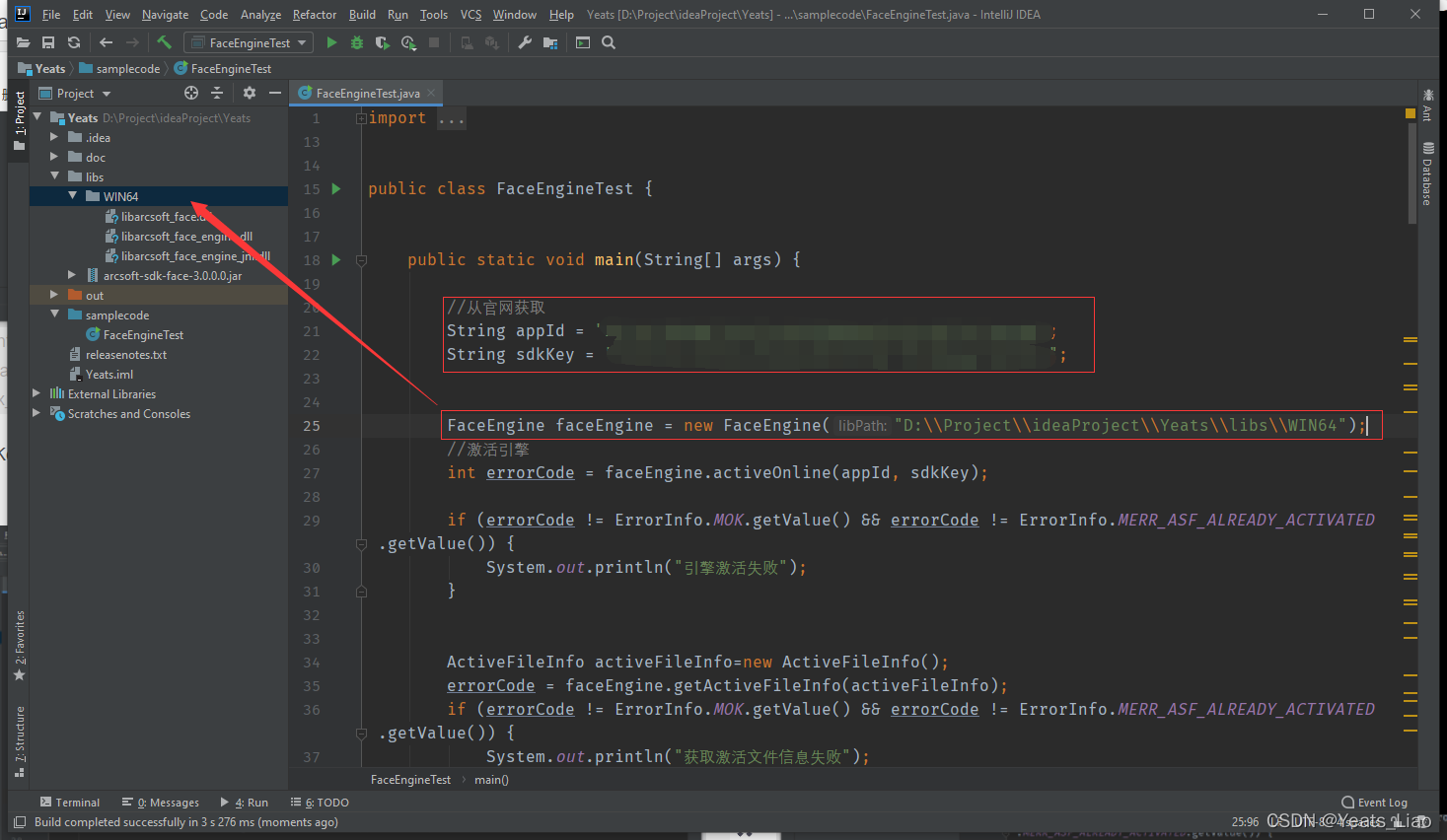Image resolution: width=1447 pixels, height=840 pixels.
Task: Collapse the Yeats root project node
Action: click(37, 117)
